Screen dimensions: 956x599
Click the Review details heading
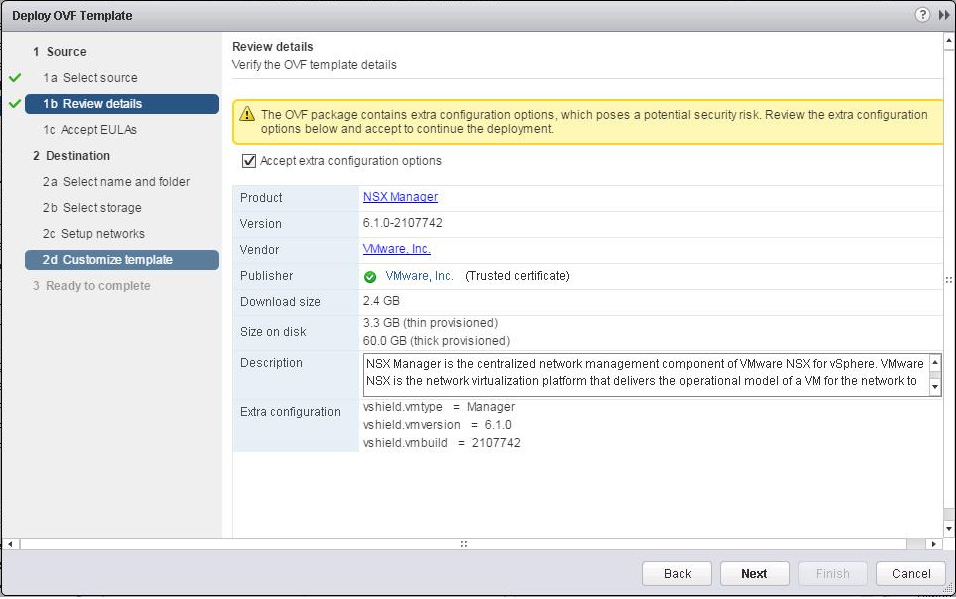point(273,47)
